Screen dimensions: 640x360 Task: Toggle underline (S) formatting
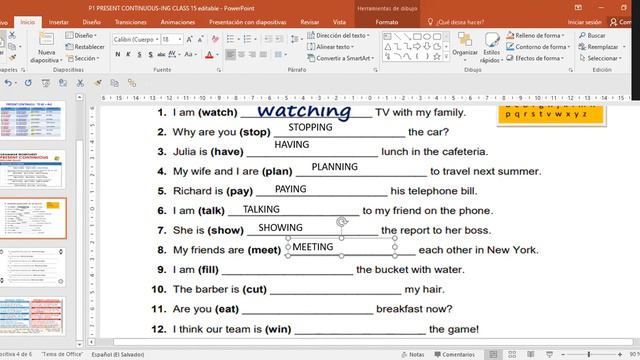(x=140, y=54)
